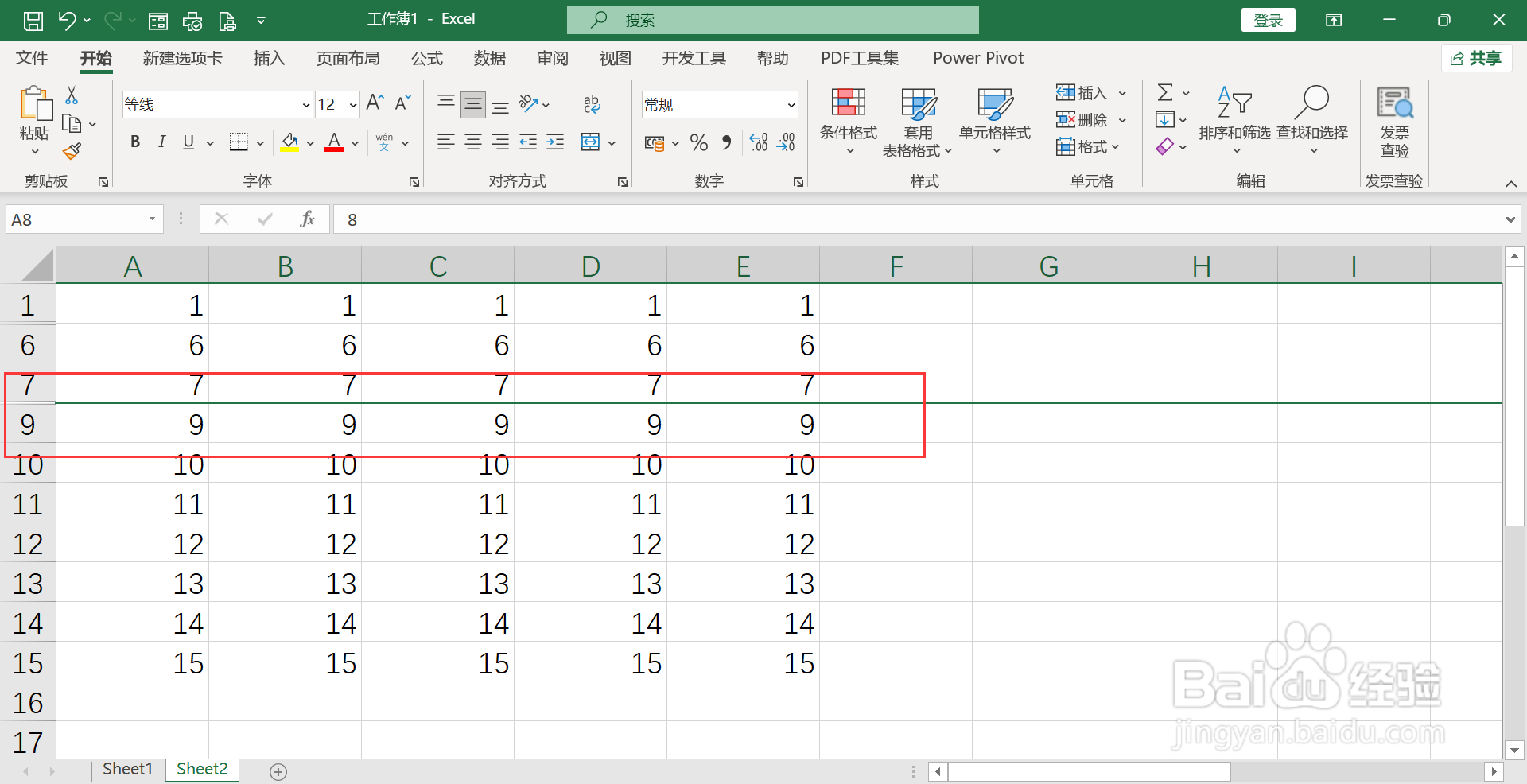Open 格式 cell format dropdown

tap(1087, 146)
